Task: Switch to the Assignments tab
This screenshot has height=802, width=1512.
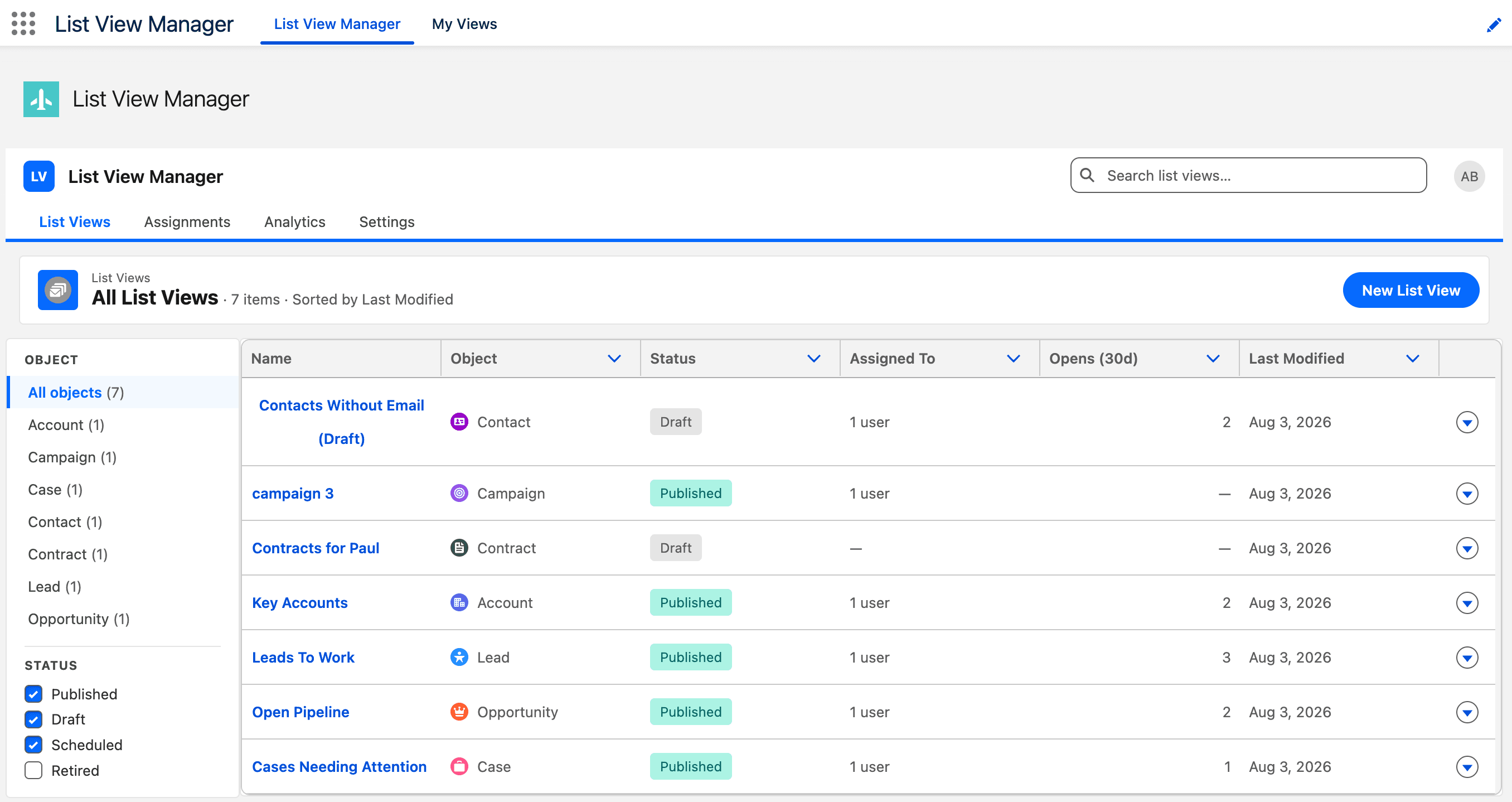Action: click(187, 222)
